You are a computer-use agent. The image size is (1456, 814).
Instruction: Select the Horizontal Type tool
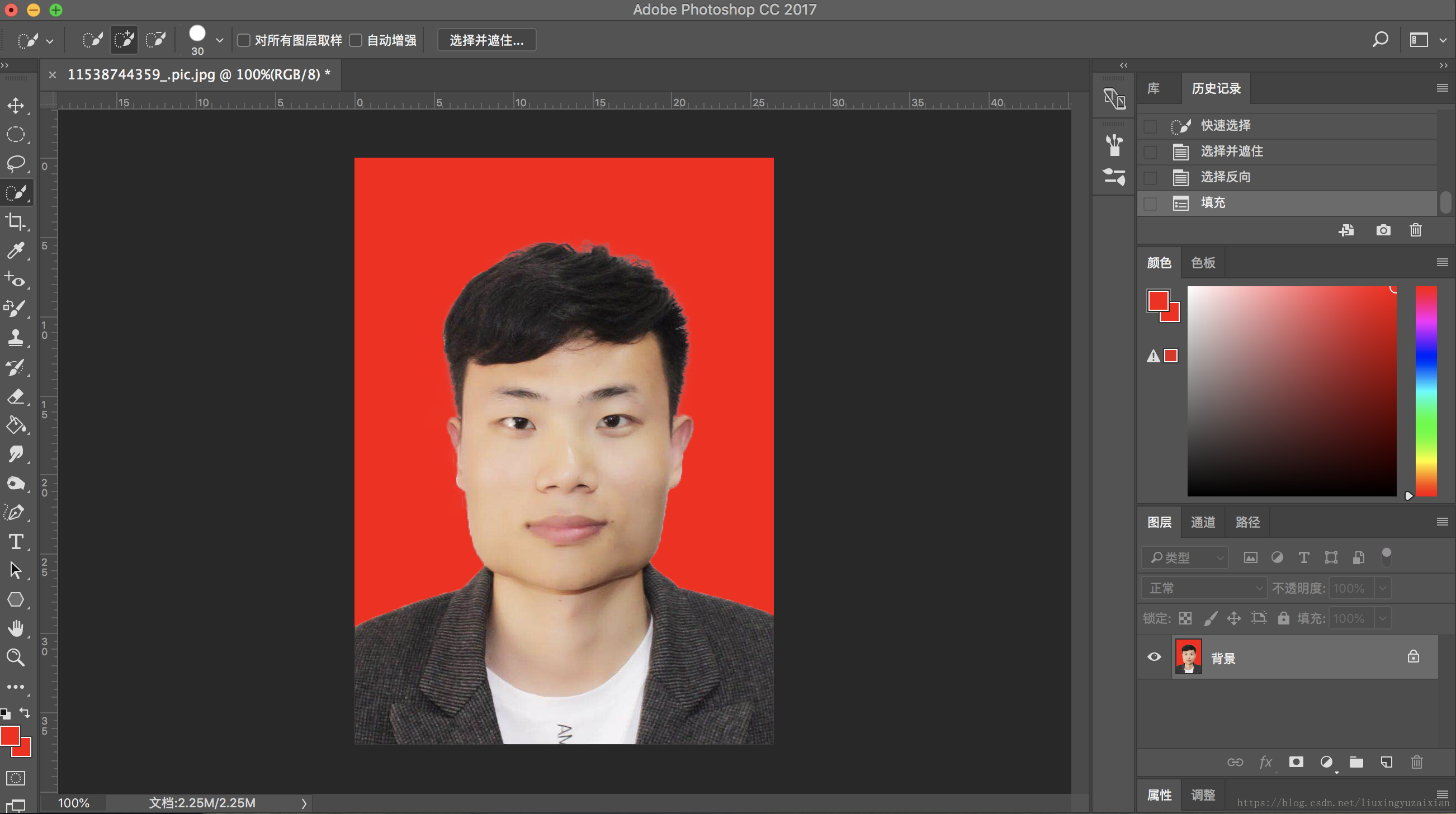click(x=15, y=542)
